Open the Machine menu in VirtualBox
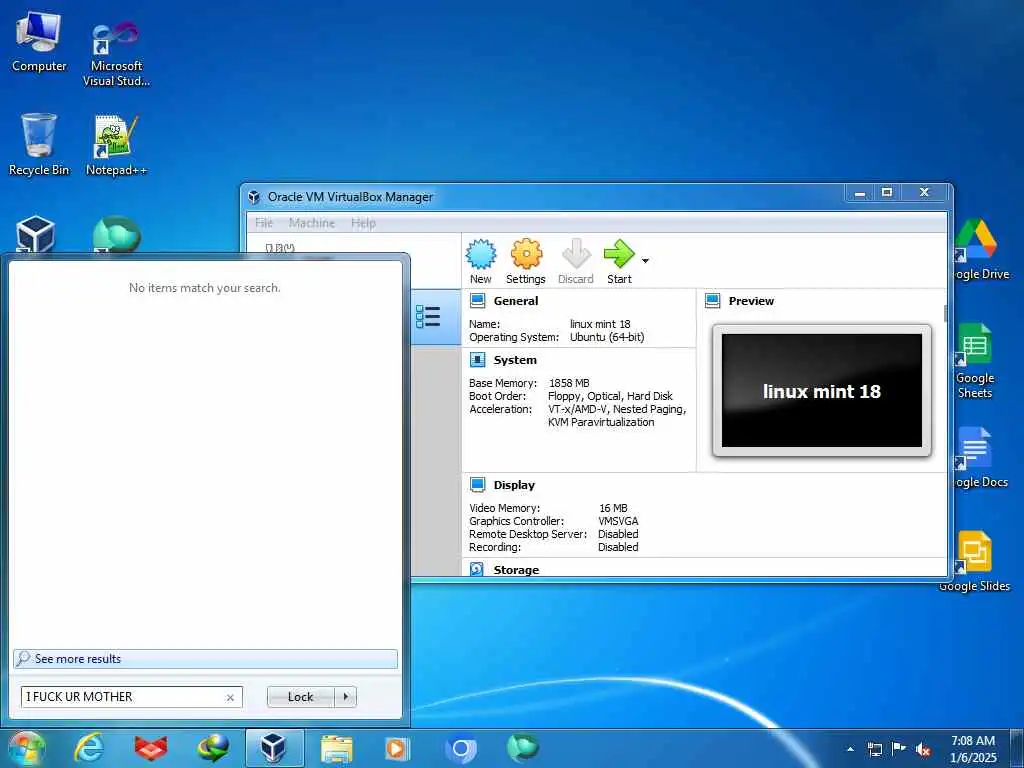The width and height of the screenshot is (1024, 768). point(312,223)
